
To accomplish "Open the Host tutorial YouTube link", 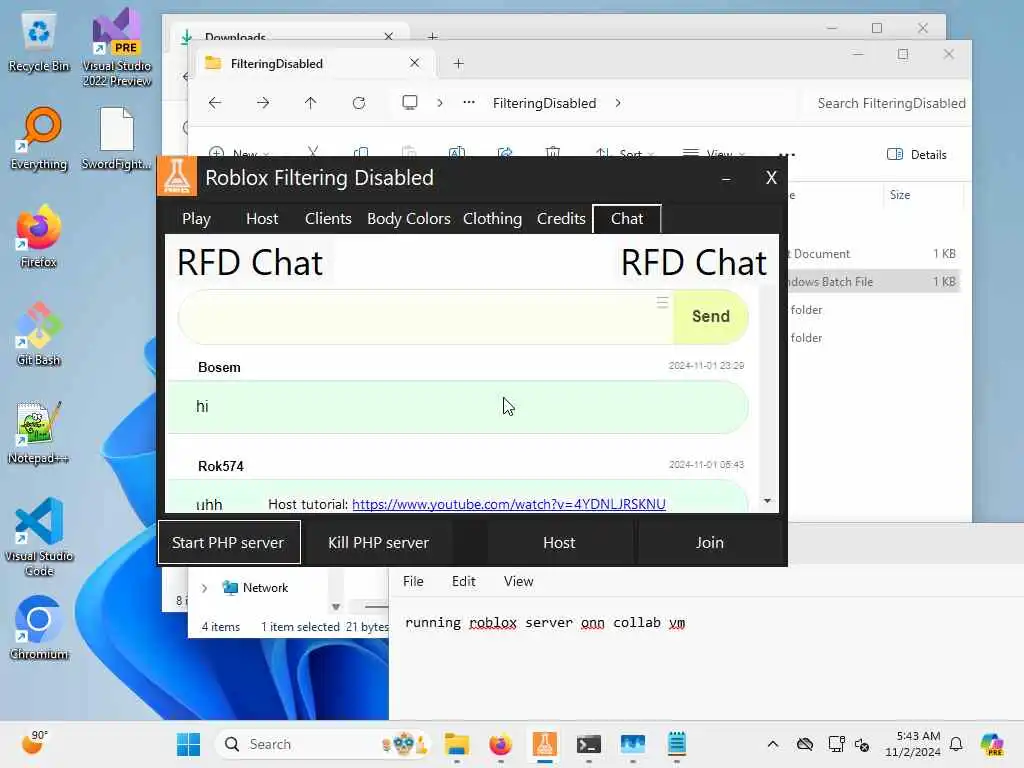I will (x=509, y=504).
